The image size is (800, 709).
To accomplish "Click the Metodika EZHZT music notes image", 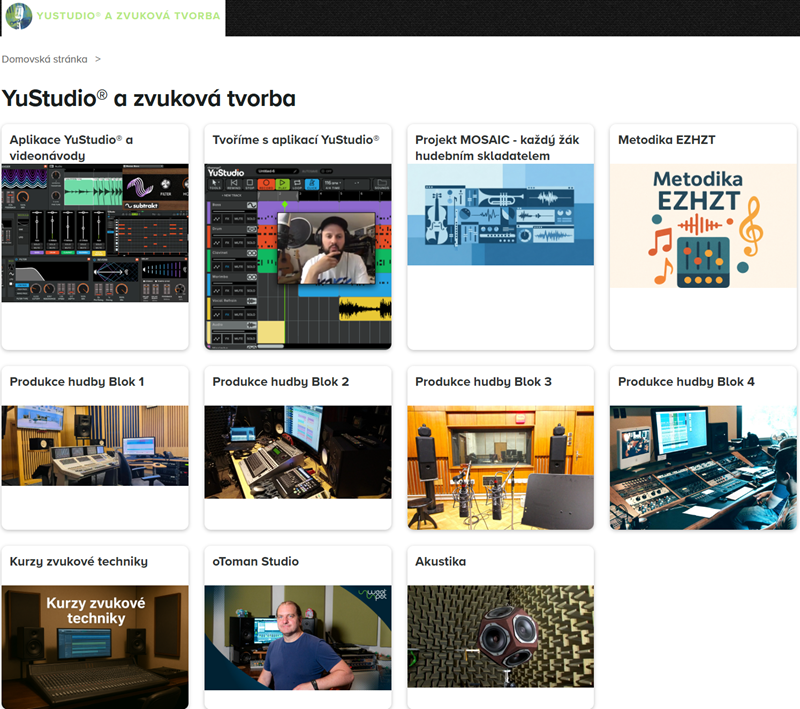I will coord(703,227).
